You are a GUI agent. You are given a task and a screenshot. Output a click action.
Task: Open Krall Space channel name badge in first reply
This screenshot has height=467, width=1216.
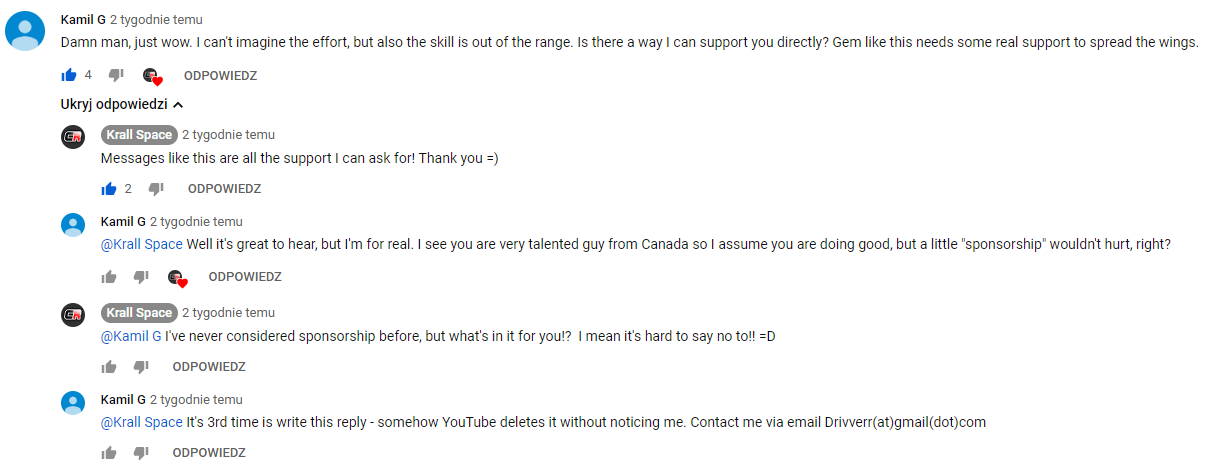(x=139, y=135)
